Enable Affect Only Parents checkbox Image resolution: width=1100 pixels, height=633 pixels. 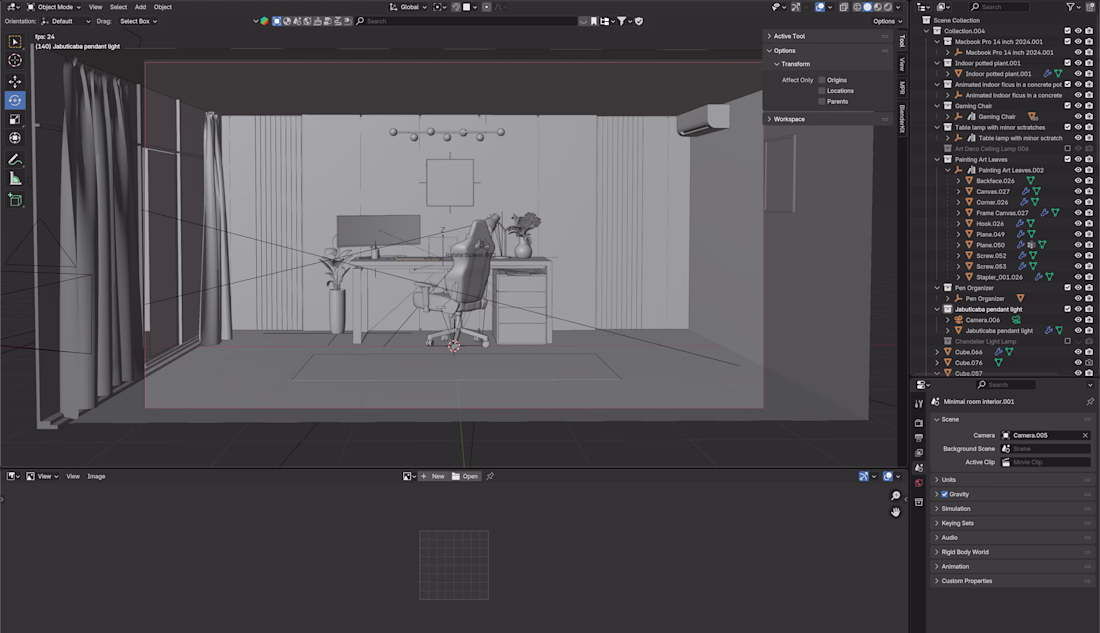tap(822, 102)
